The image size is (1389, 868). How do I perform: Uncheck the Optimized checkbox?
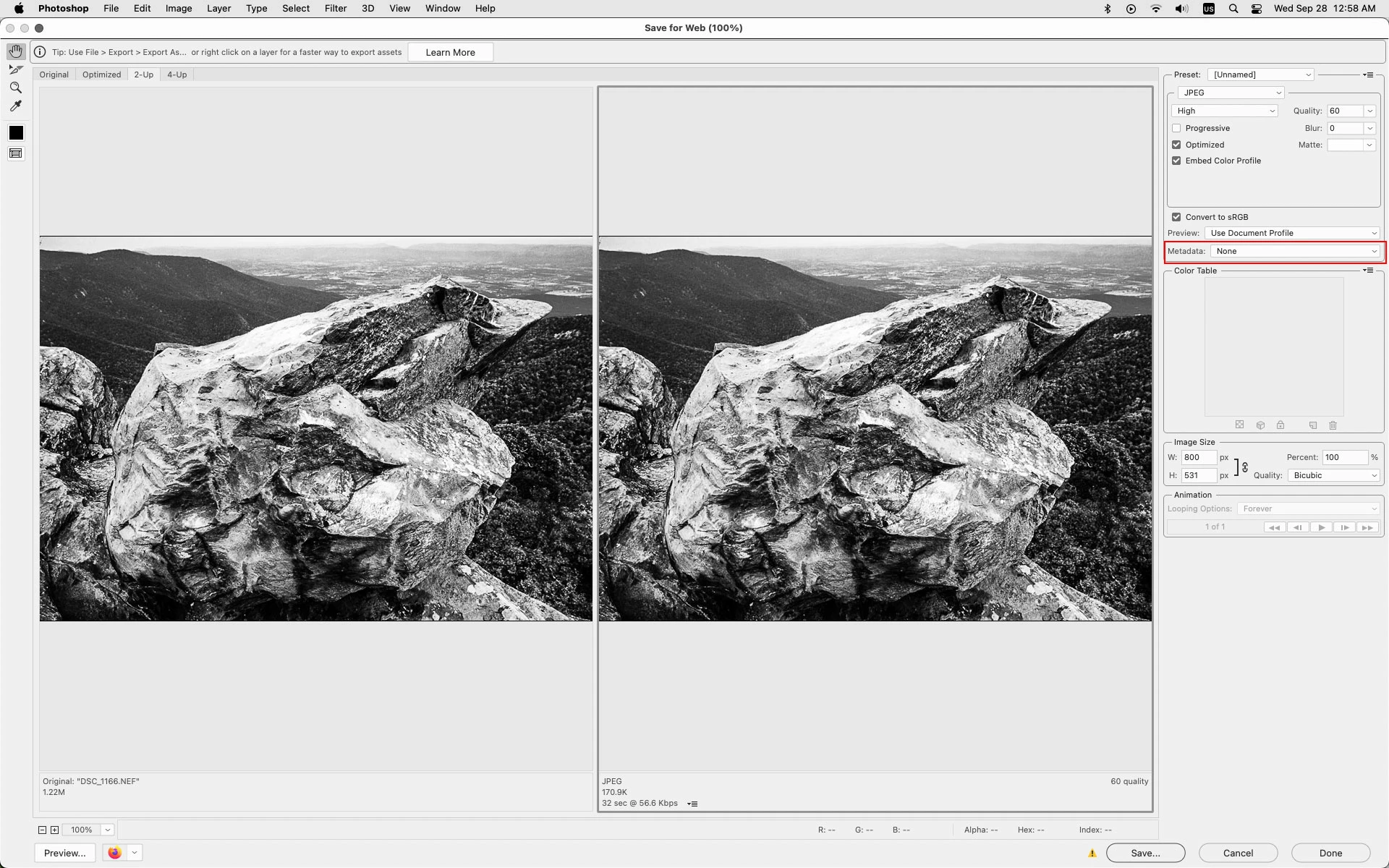pos(1176,145)
